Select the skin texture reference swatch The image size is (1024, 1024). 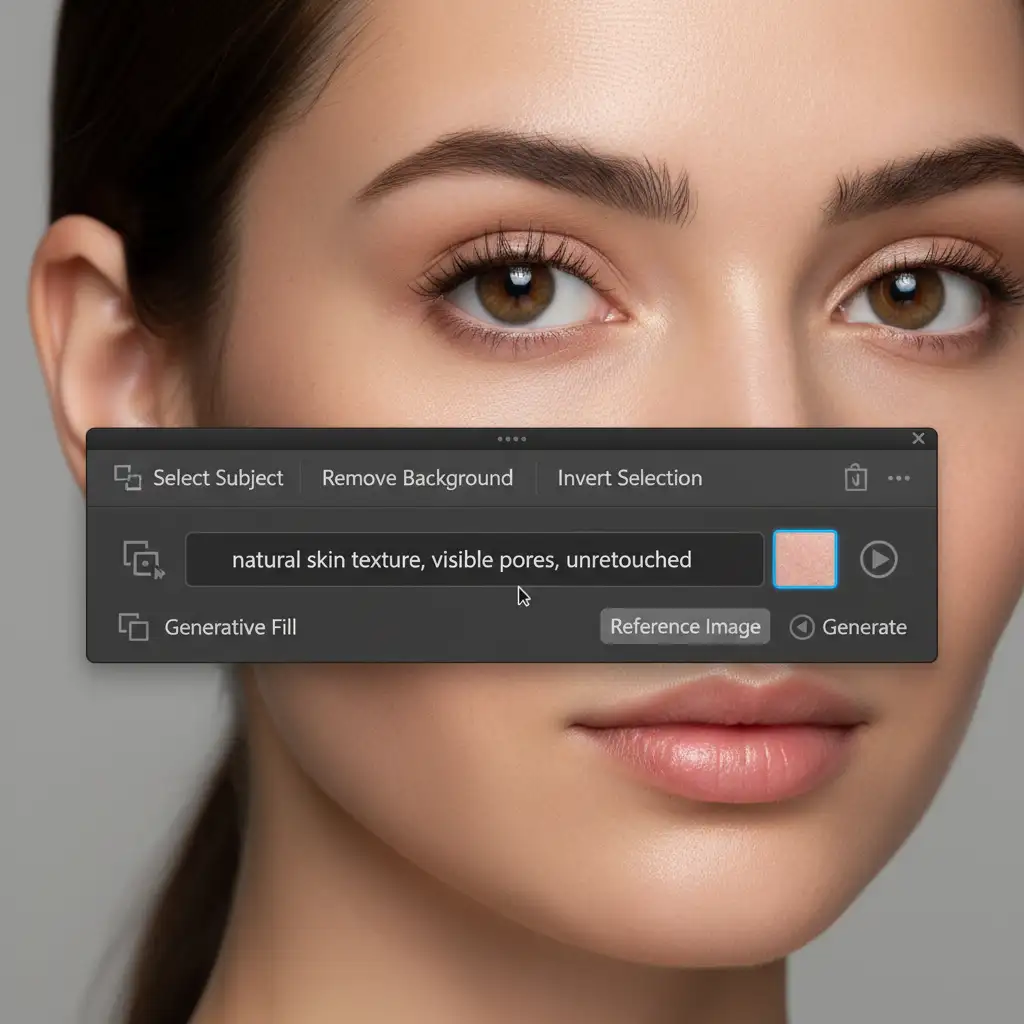[805, 559]
